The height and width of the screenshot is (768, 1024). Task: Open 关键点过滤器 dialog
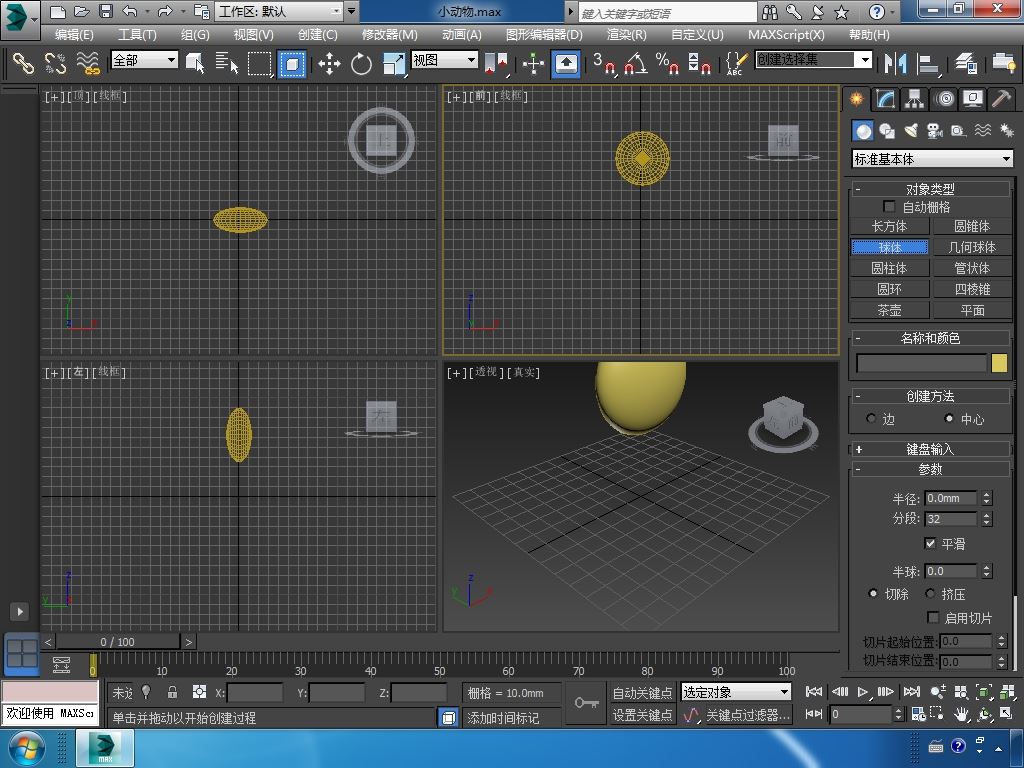point(748,715)
